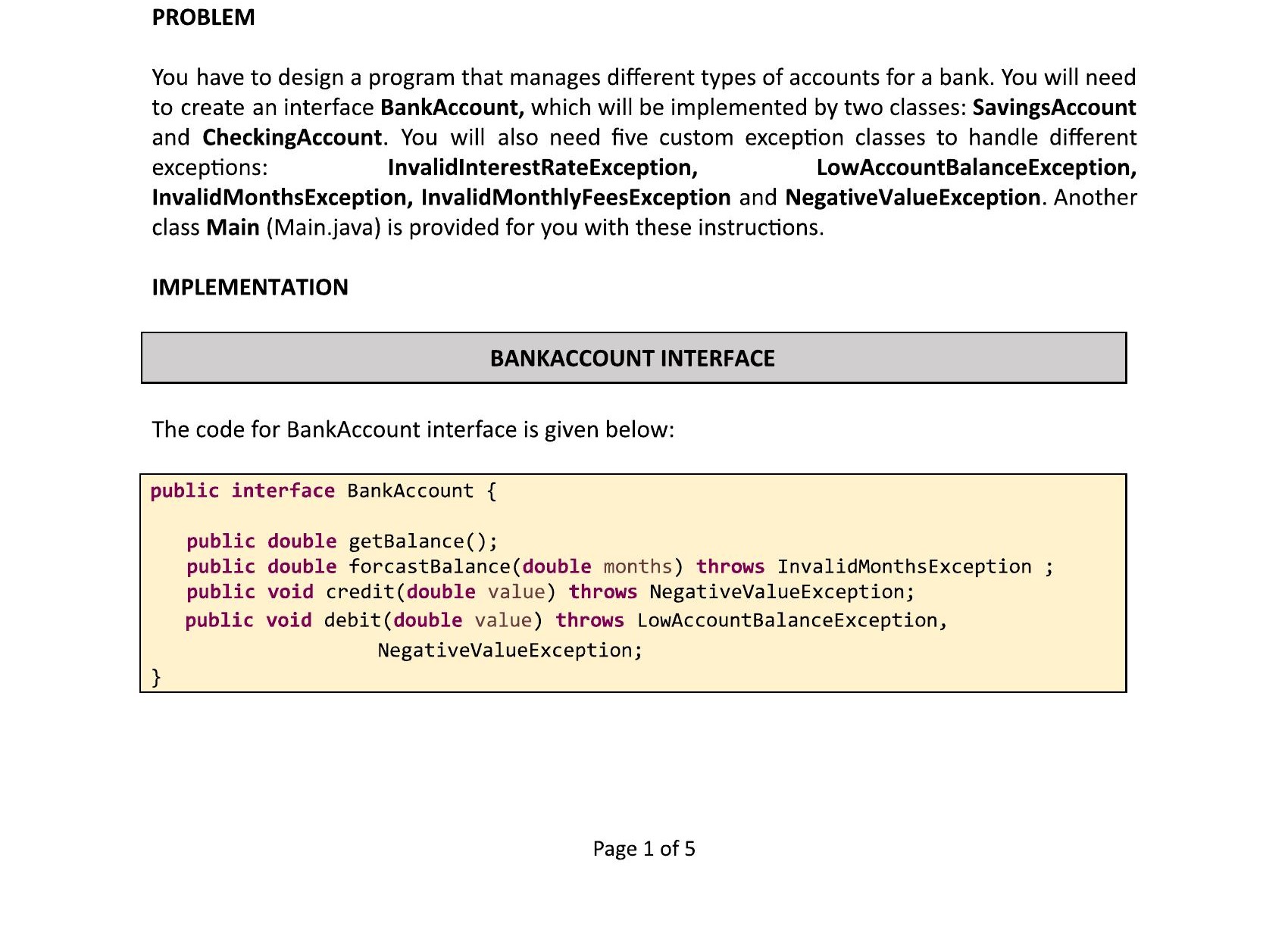Click the closing brace of the interface

pos(156,676)
